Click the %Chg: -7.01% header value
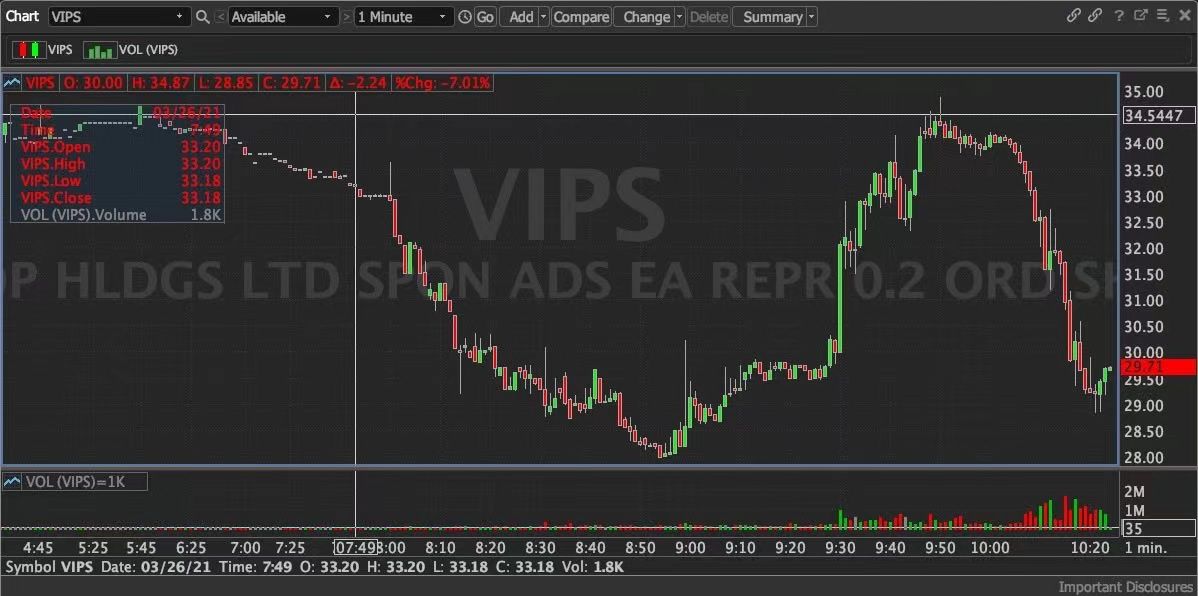Viewport: 1198px width, 596px height. click(442, 83)
